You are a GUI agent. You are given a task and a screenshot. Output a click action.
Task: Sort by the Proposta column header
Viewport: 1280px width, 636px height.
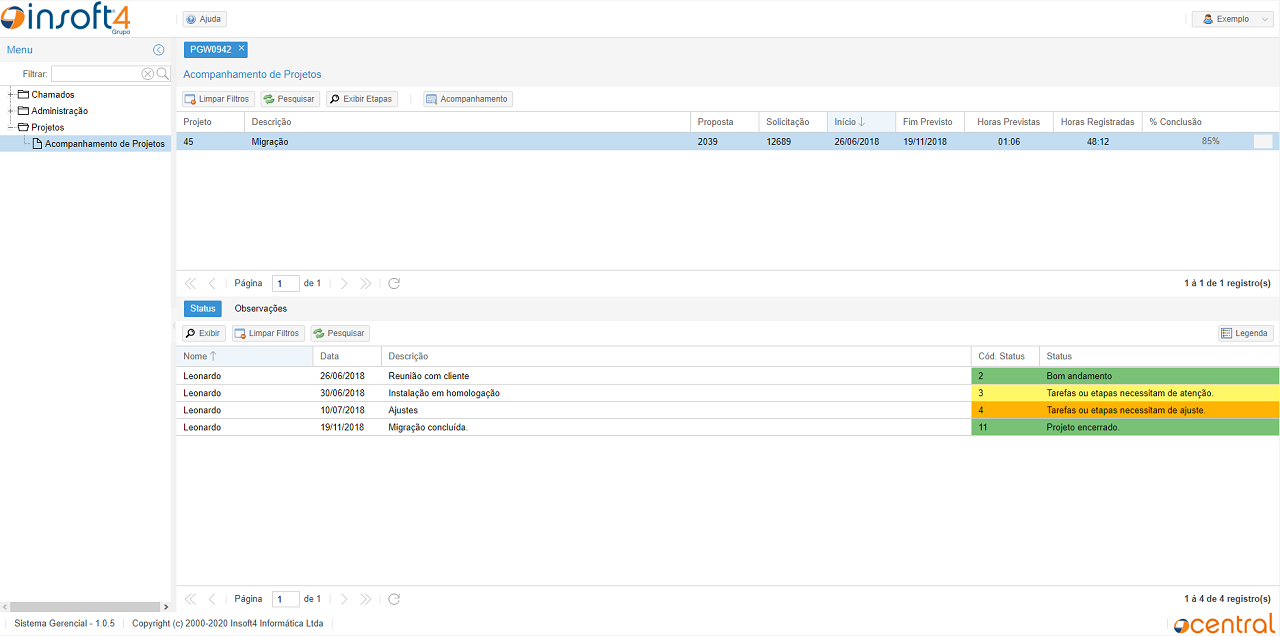pos(725,122)
